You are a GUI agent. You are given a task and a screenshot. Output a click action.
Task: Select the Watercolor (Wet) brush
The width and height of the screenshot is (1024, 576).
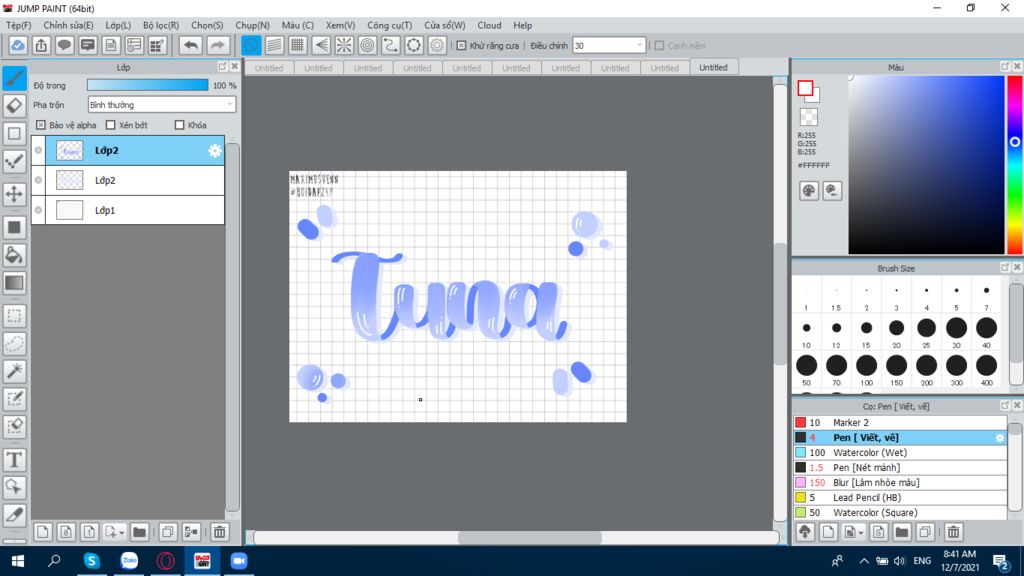[900, 453]
